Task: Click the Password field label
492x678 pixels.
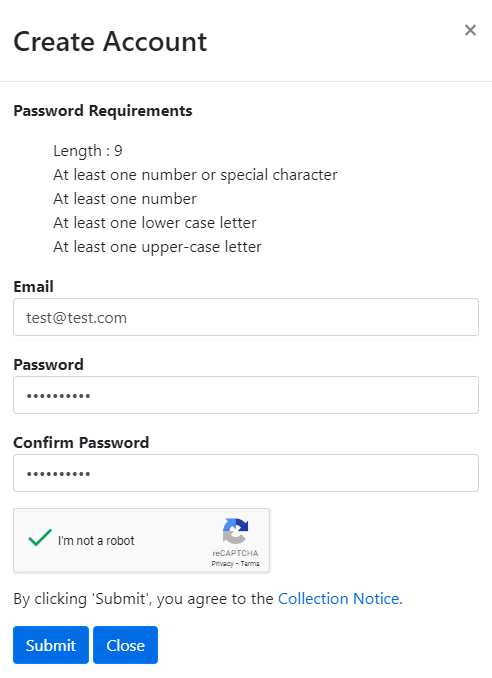Action: tap(48, 365)
